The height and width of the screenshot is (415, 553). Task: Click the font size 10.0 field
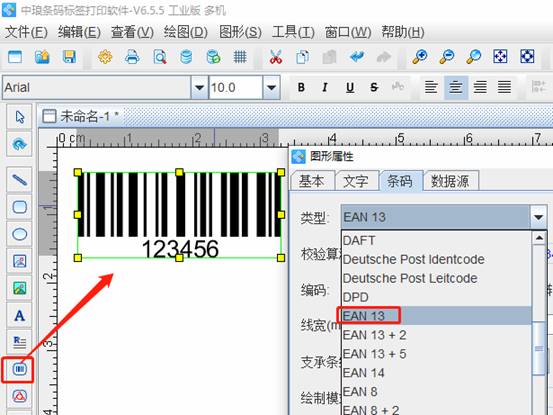coord(236,87)
